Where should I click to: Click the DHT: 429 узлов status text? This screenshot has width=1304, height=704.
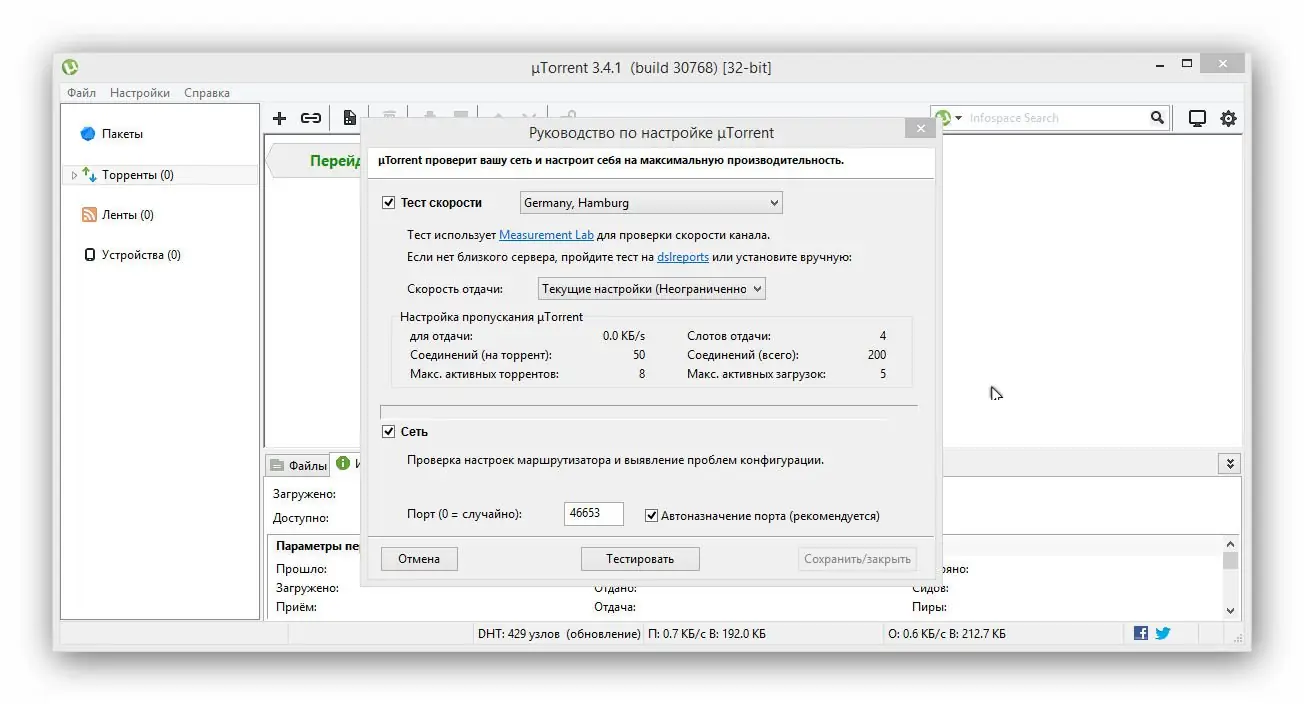[x=559, y=634]
